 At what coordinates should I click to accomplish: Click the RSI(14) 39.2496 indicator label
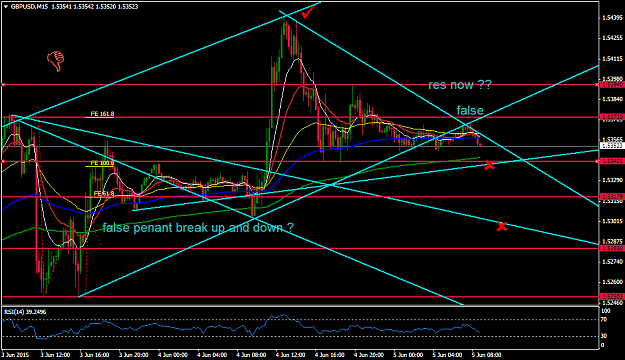pyautogui.click(x=25, y=312)
